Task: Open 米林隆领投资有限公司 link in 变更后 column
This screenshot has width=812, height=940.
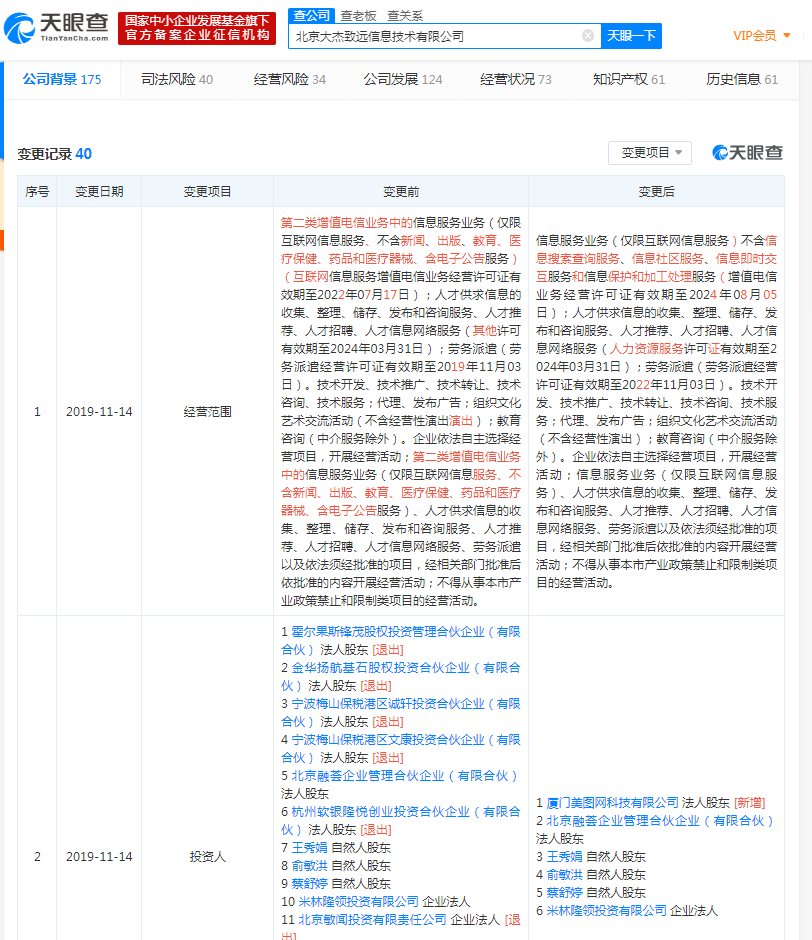Action: pos(606,911)
